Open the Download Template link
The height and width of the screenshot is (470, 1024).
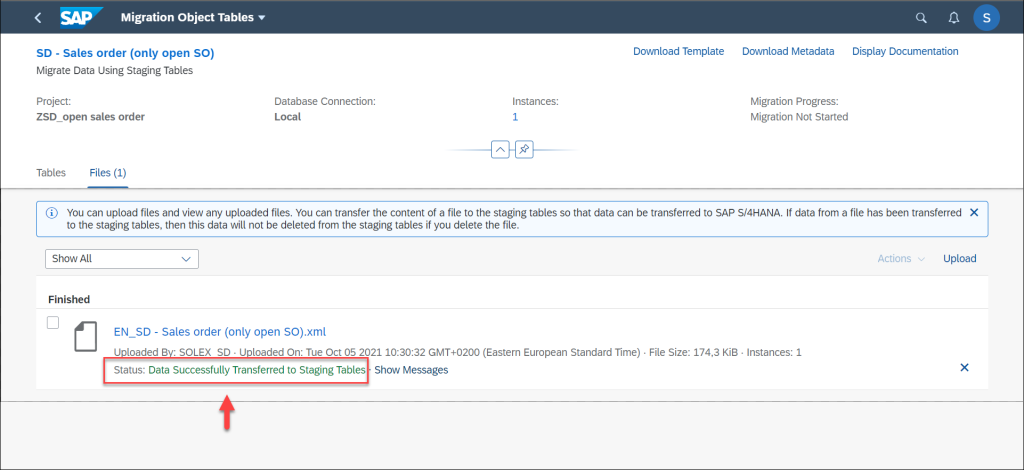coord(679,51)
